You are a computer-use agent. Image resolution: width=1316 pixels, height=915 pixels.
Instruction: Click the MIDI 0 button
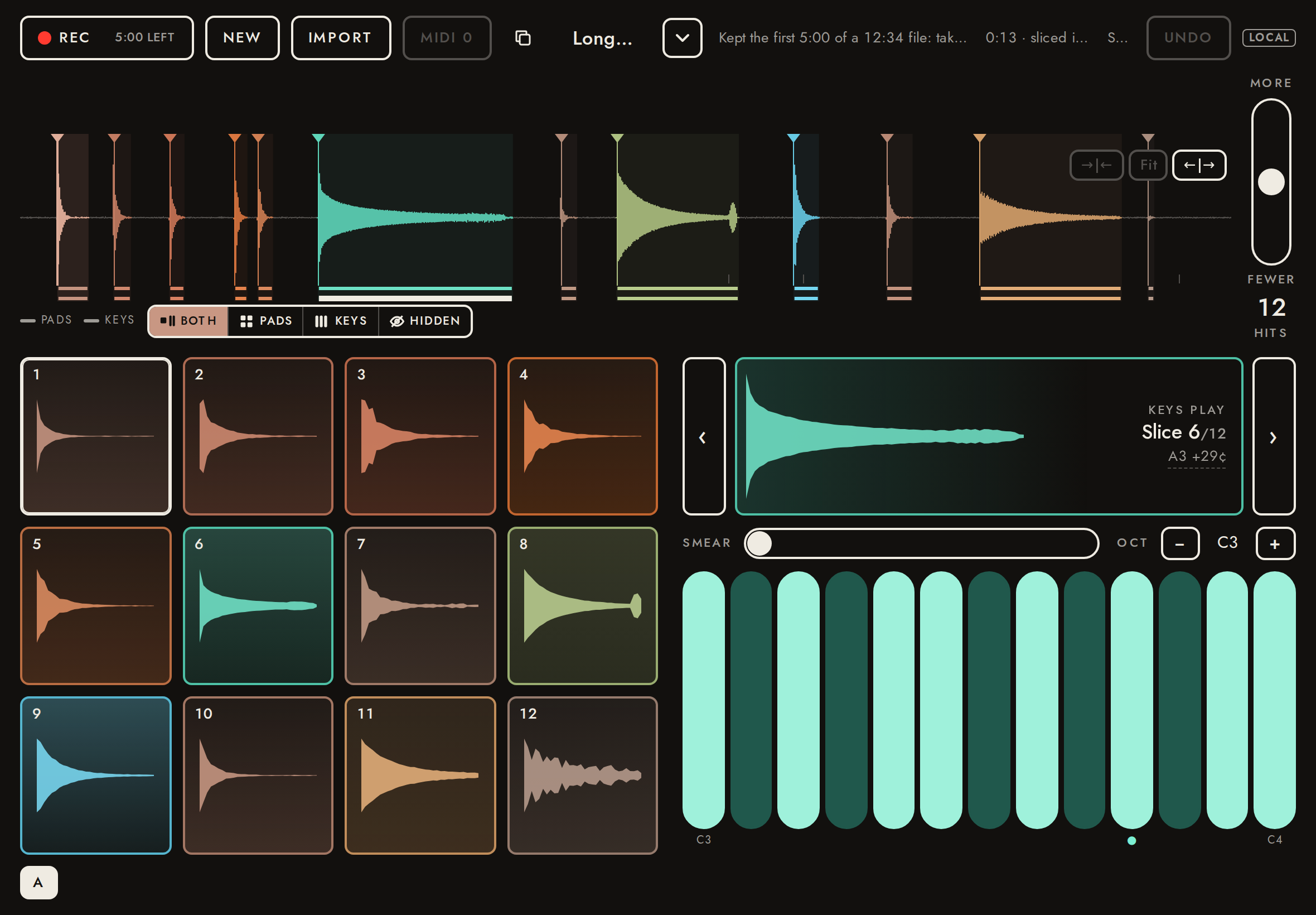(446, 38)
